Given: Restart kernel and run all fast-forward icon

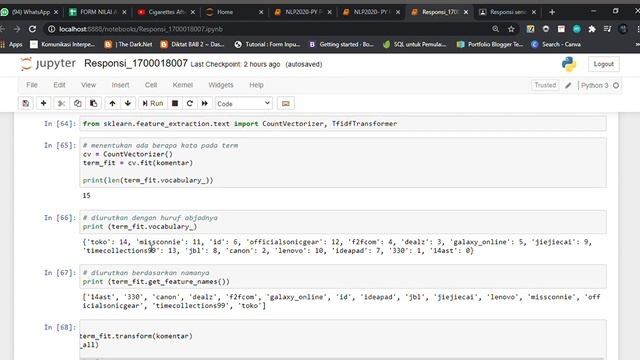Looking at the screenshot, I should pos(205,104).
